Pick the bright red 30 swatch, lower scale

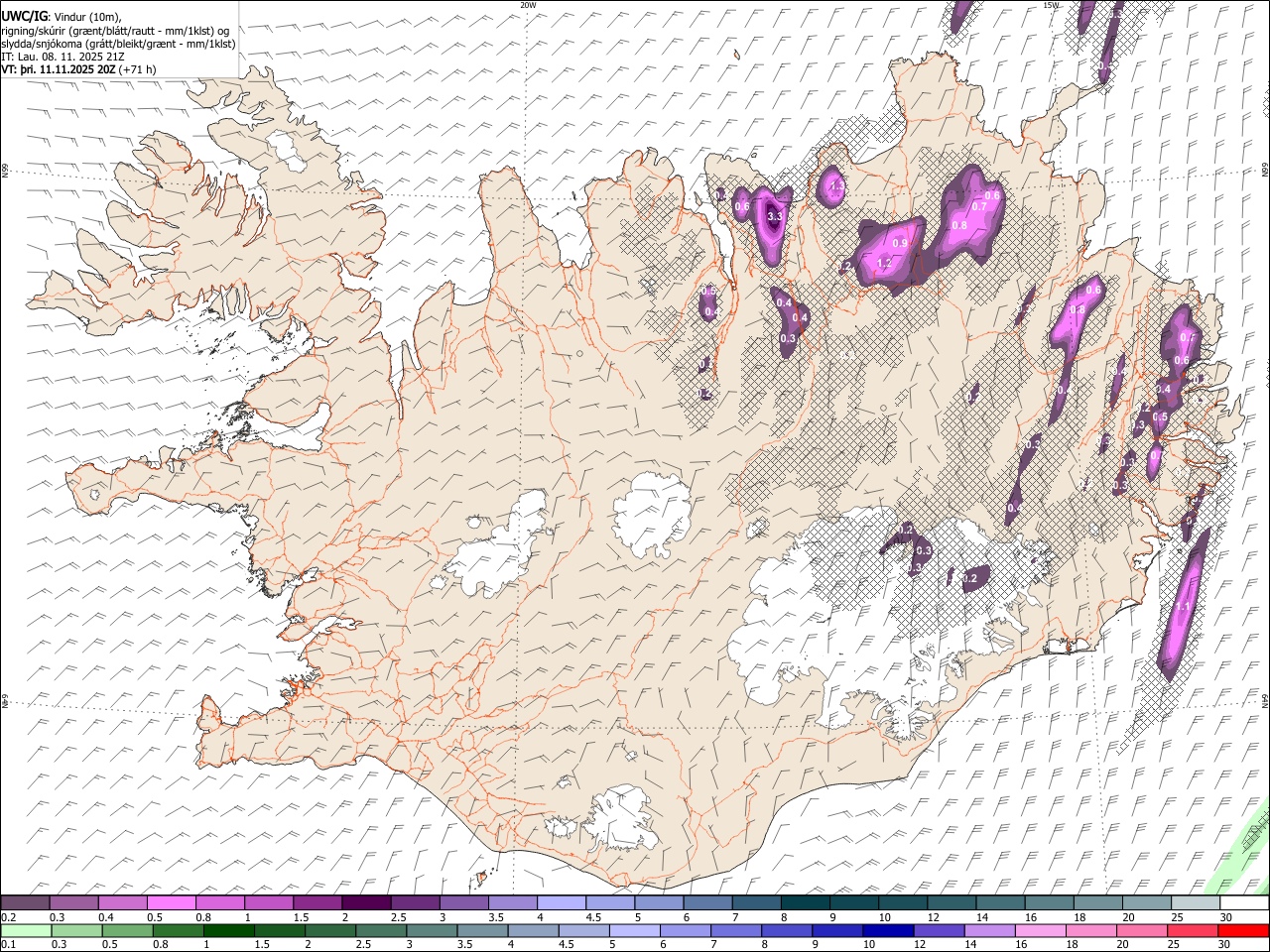point(1243,930)
